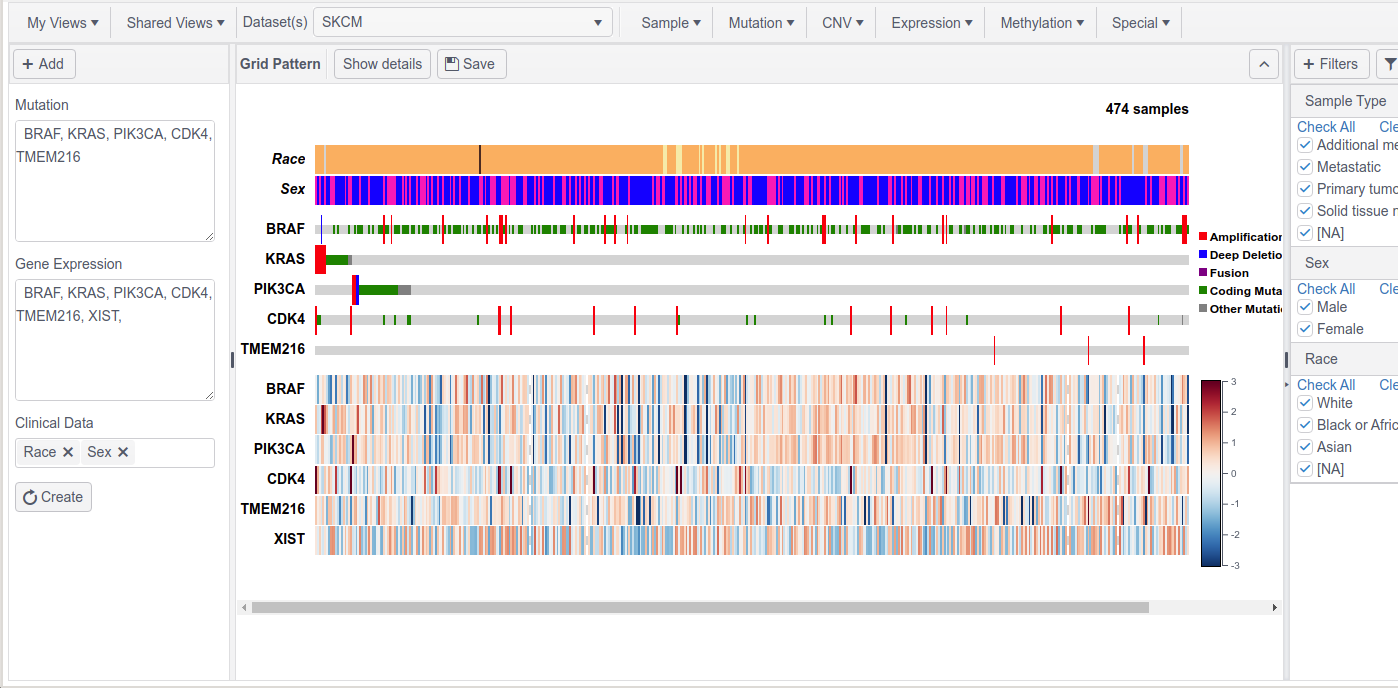Screen dimensions: 1398x688
Task: Click the Show details button
Action: tap(382, 64)
